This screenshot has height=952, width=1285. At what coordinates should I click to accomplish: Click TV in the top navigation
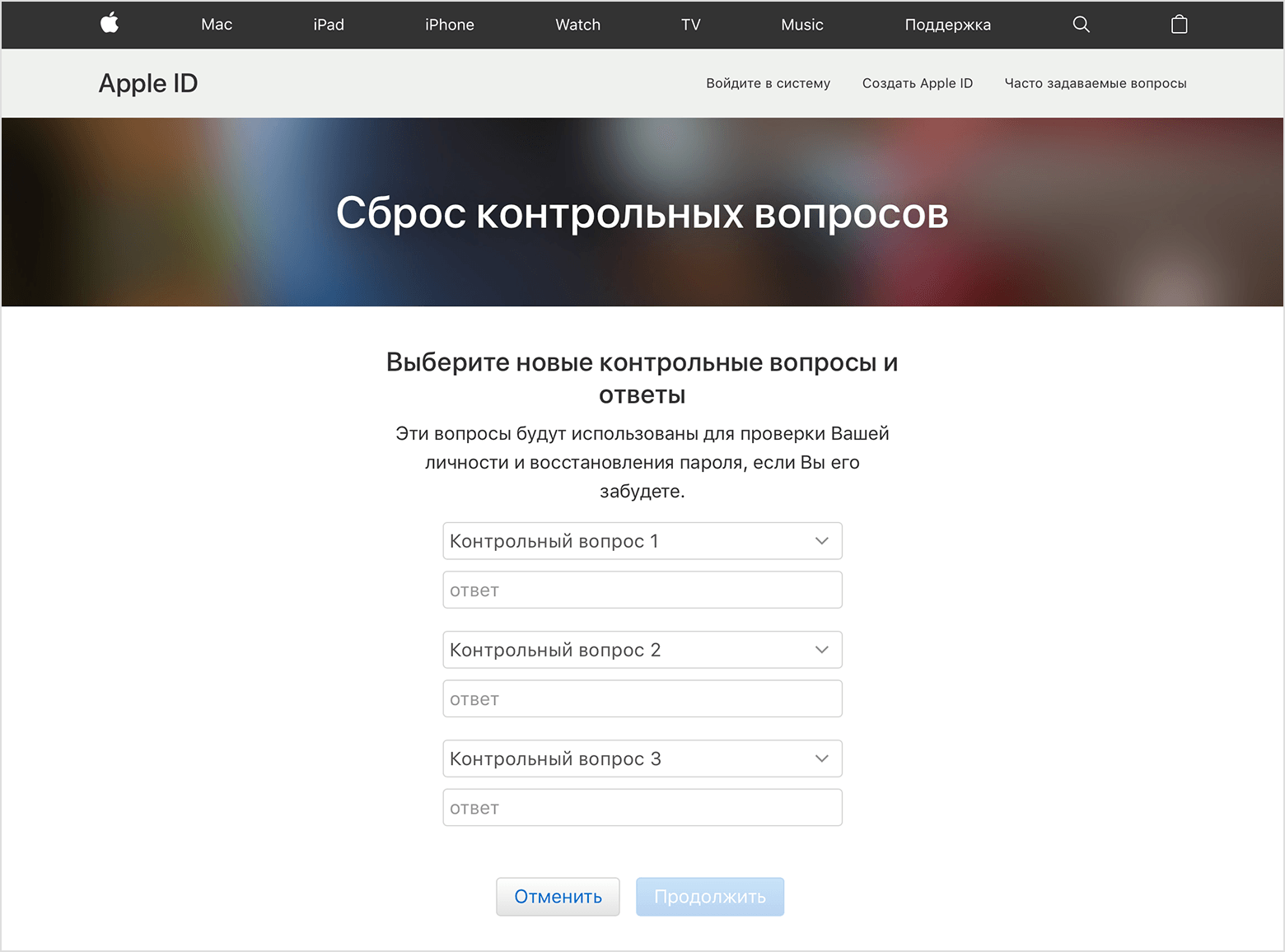[x=690, y=25]
